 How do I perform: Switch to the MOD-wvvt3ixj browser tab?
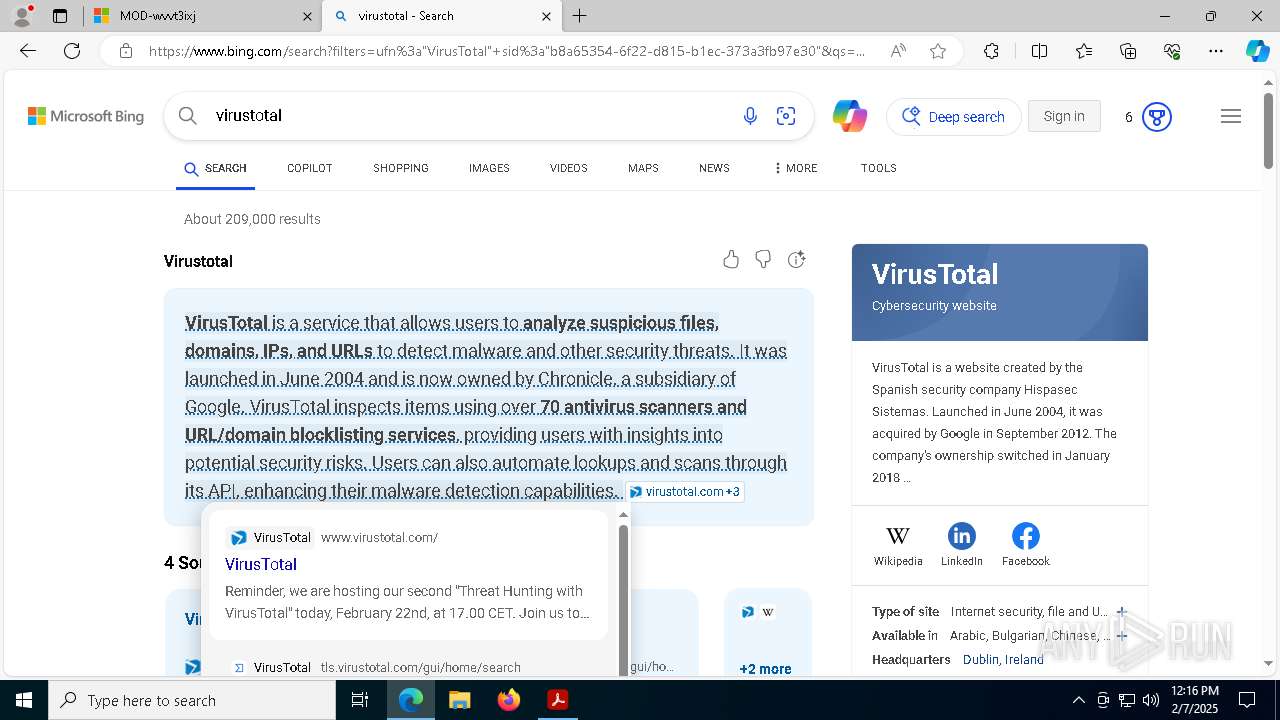202,16
